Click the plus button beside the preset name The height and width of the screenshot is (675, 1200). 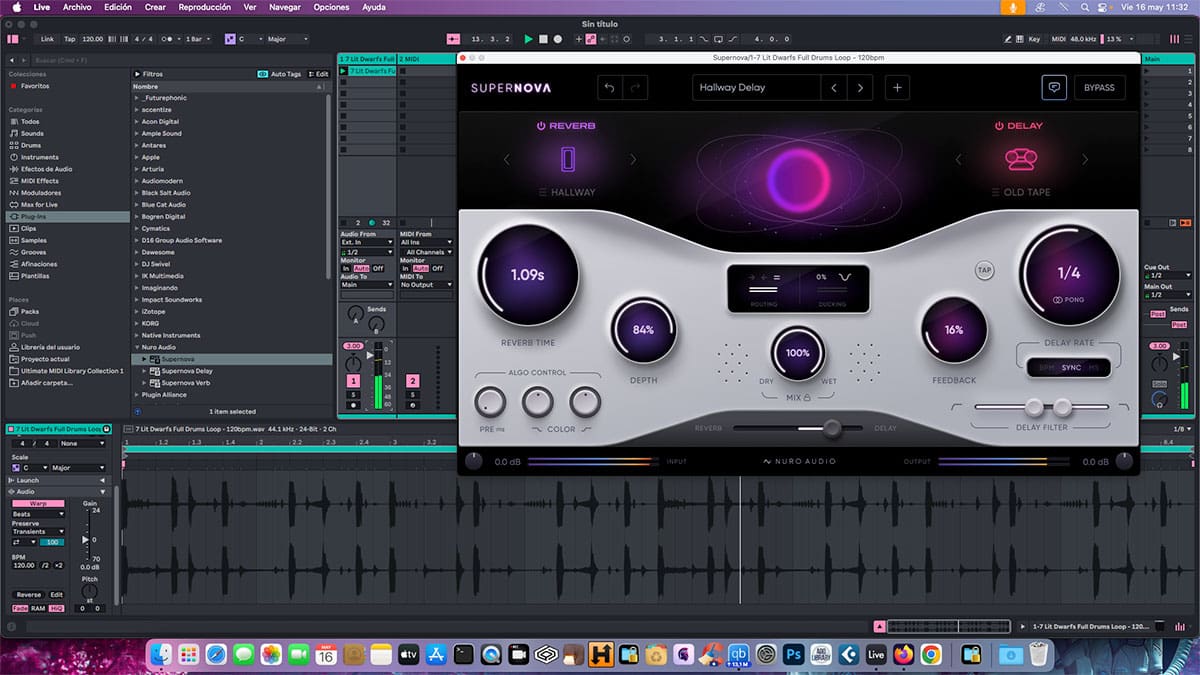tap(897, 88)
